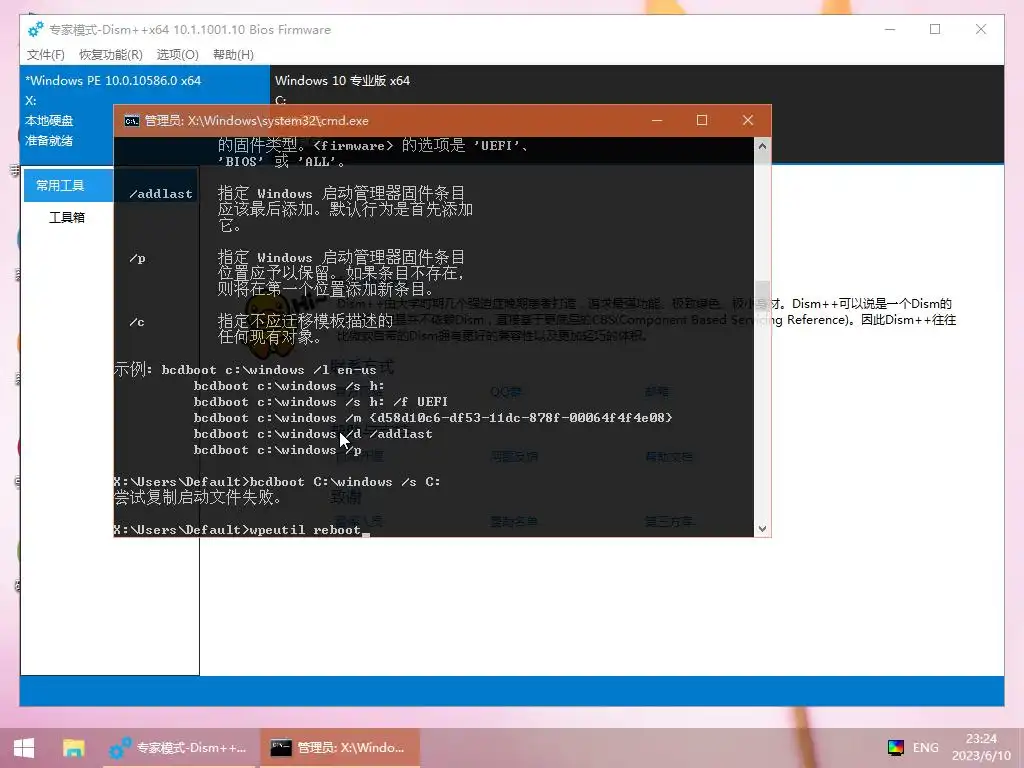
Task: Open the 文件(F) menu in Dism++
Action: (46, 55)
